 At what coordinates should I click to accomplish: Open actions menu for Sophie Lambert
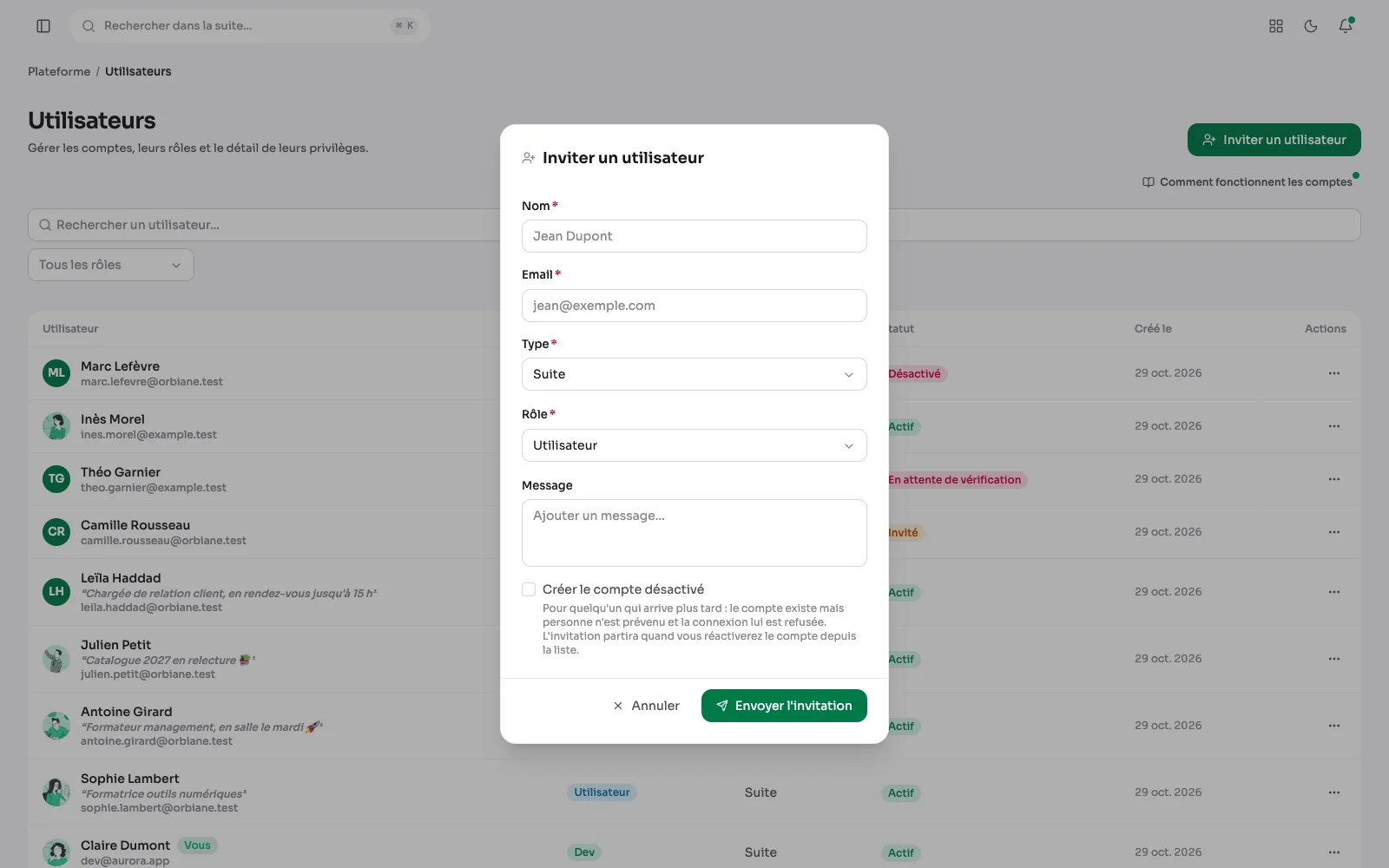tap(1334, 792)
